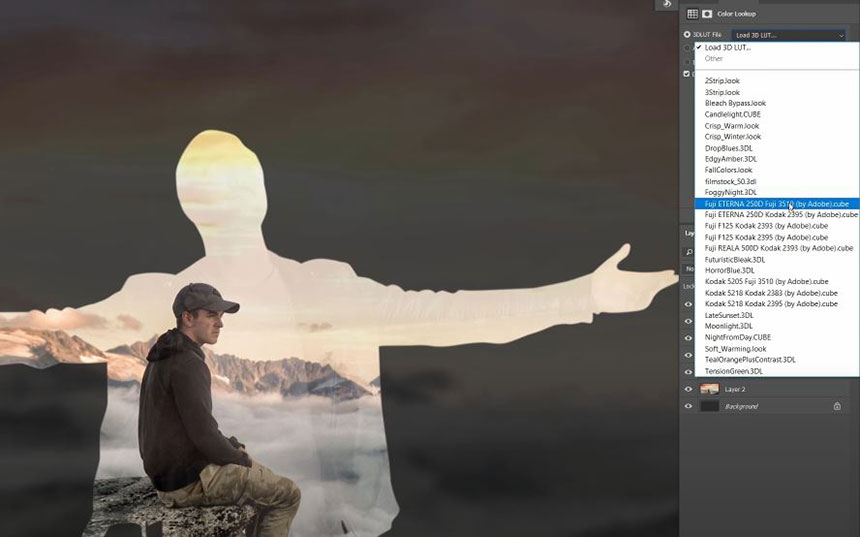Select the 3DLUT File radio button

(687, 35)
